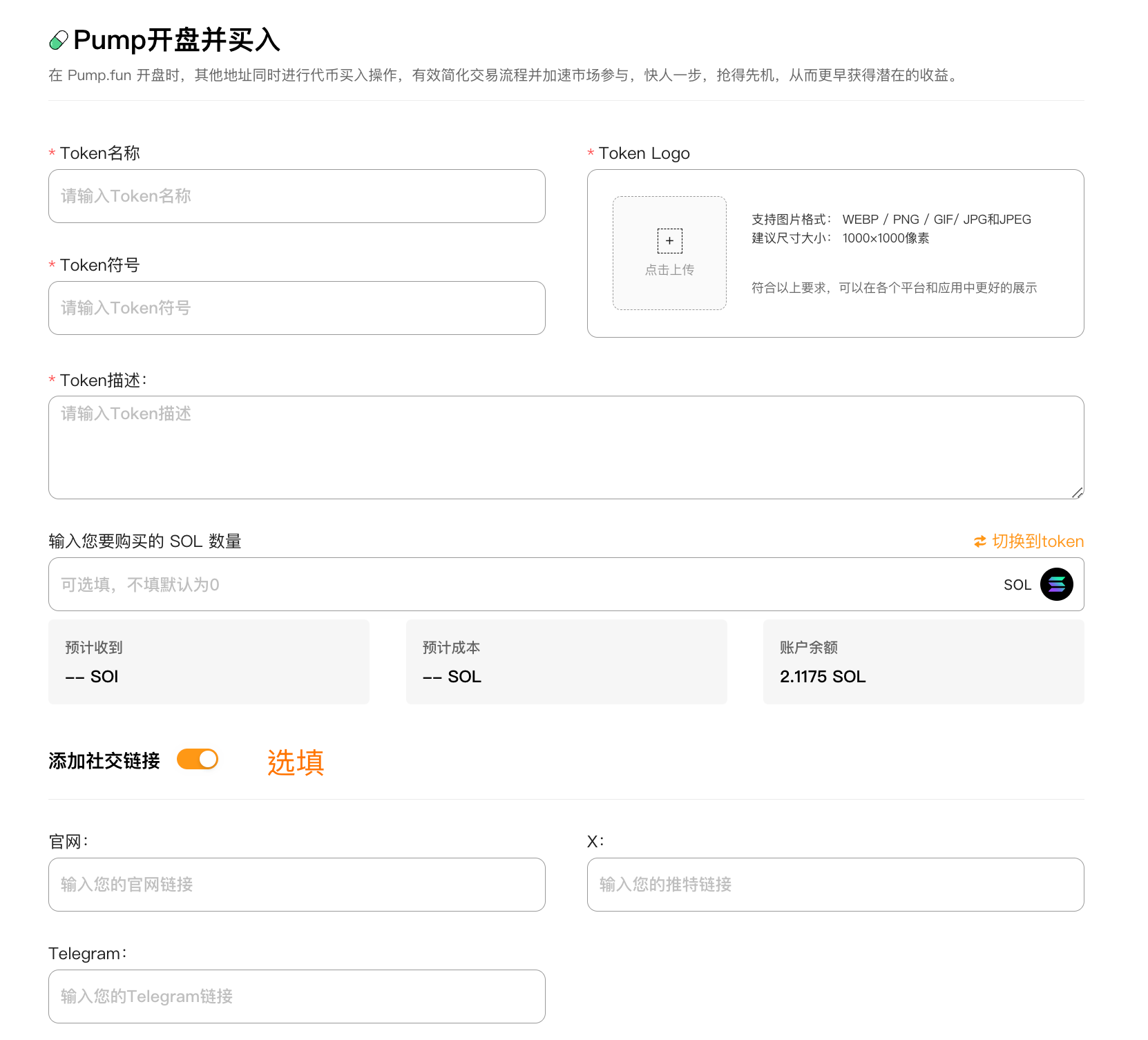
Task: Click the orange 选填 label
Action: pyautogui.click(x=296, y=762)
